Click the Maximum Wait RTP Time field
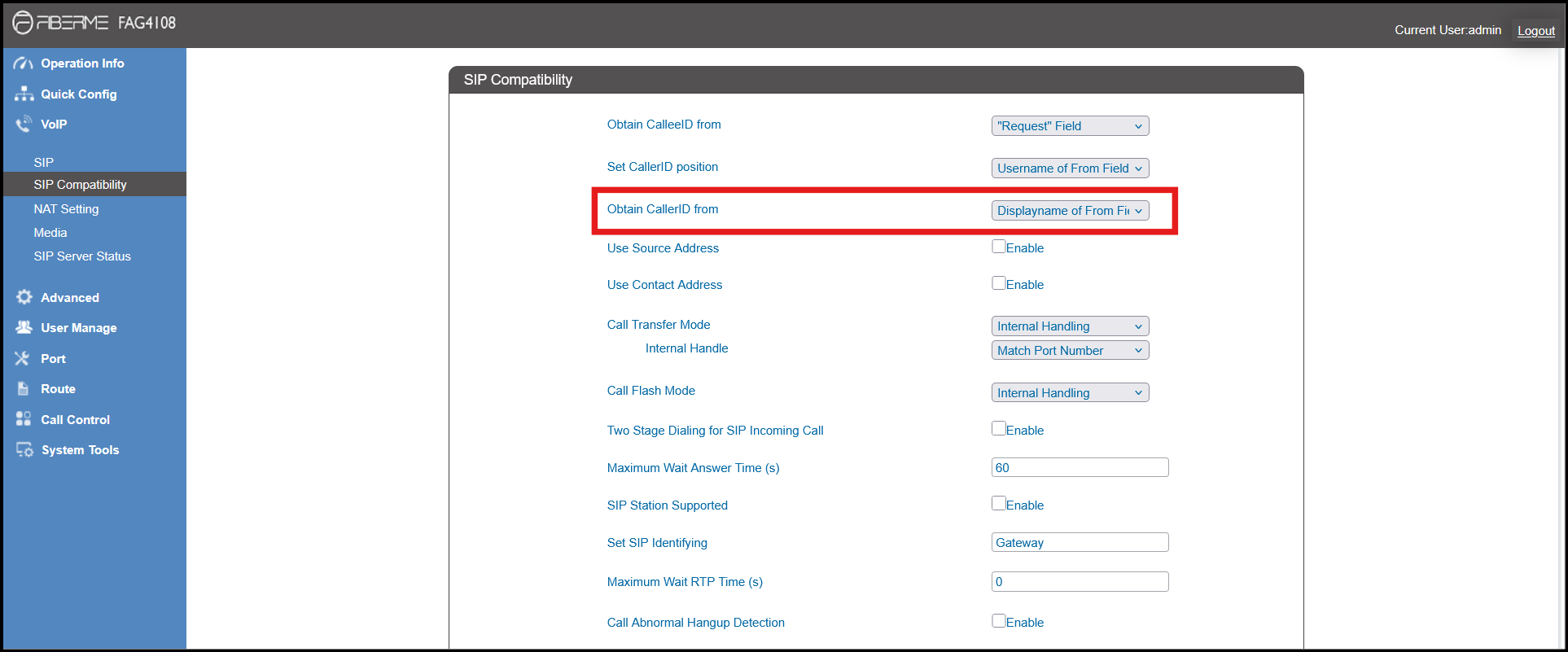The width and height of the screenshot is (1568, 652). pyautogui.click(x=1080, y=581)
